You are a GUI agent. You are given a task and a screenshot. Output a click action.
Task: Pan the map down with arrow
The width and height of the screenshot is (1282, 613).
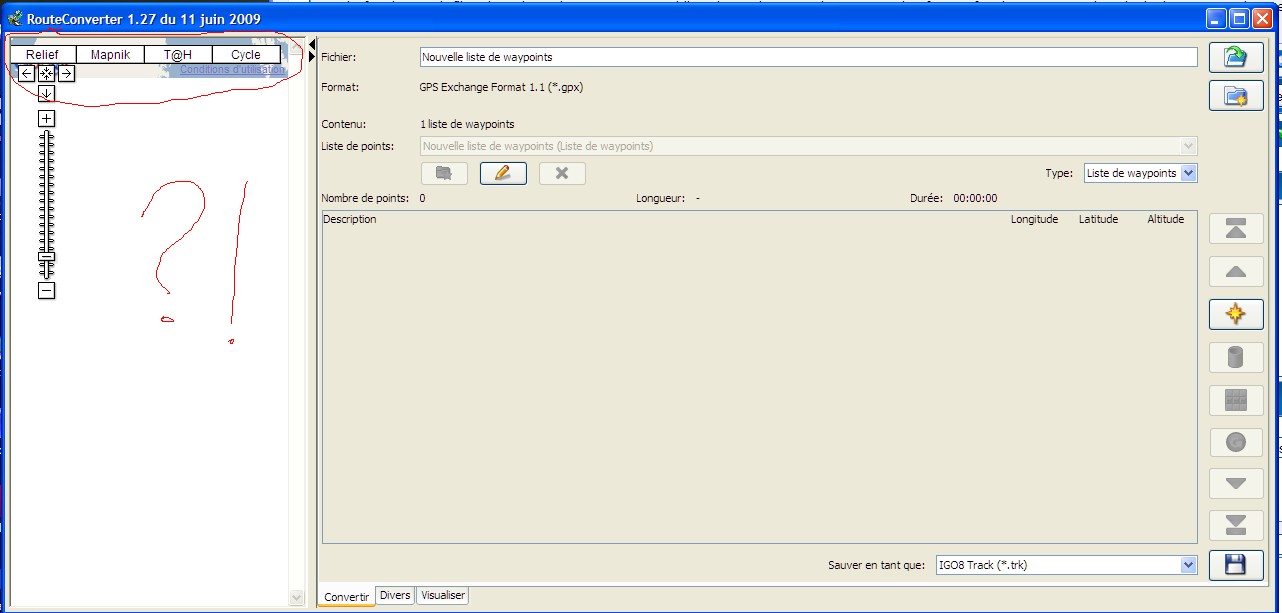pyautogui.click(x=46, y=94)
